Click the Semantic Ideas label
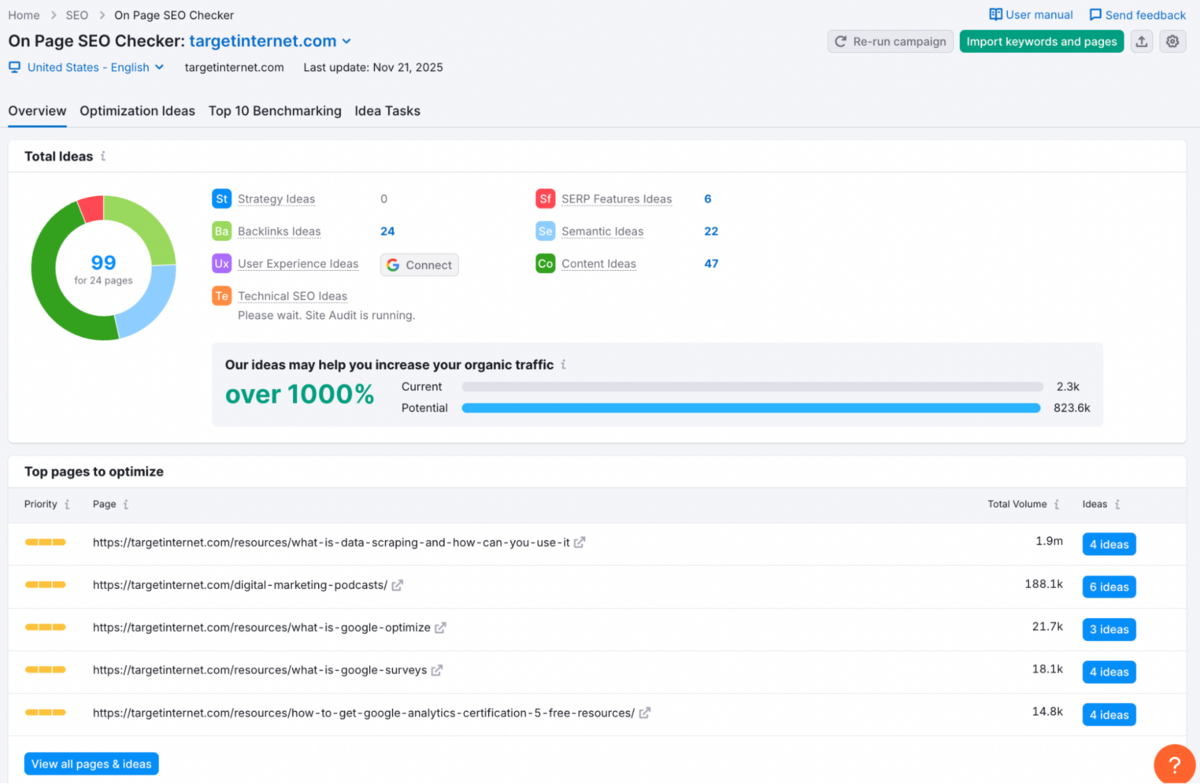This screenshot has height=784, width=1200. click(603, 231)
